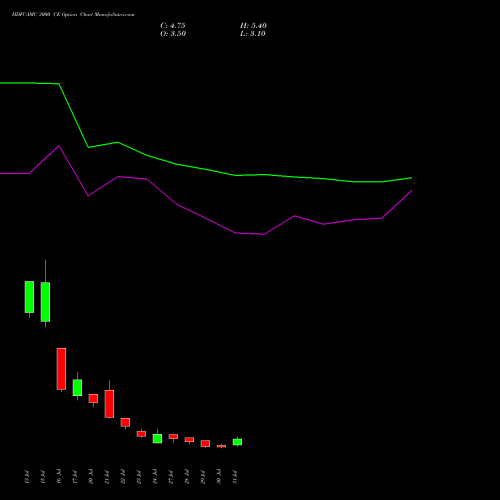This screenshot has width=500, height=500.
Task: Select the 29 Jul date label
Action: tap(203, 477)
